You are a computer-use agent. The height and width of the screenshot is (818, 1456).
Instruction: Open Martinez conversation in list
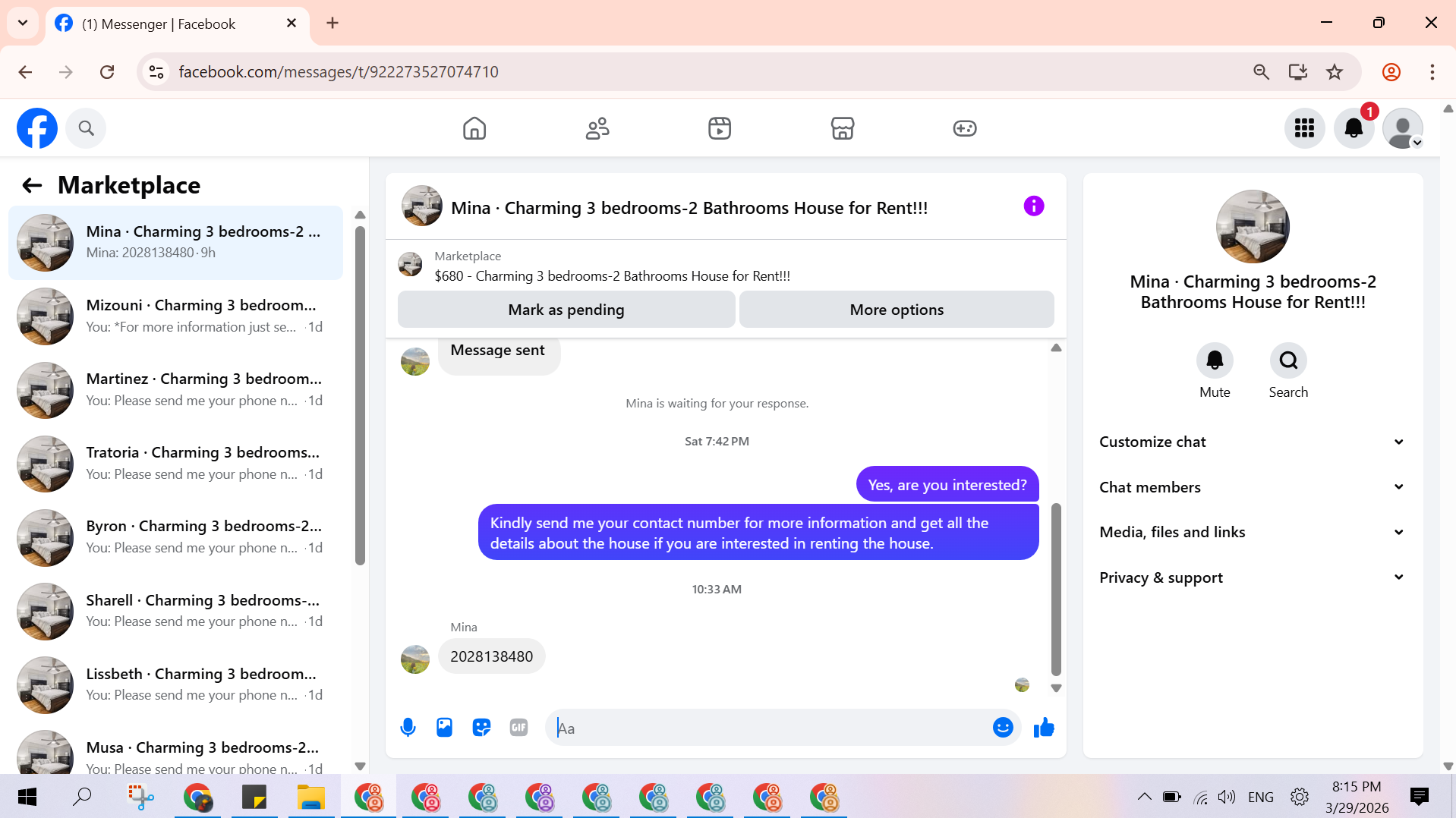[176, 390]
